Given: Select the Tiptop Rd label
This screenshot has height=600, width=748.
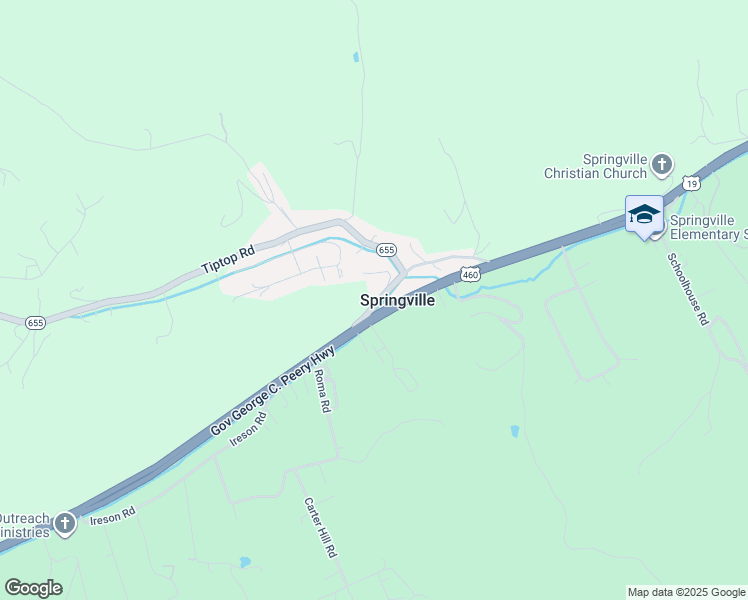Looking at the screenshot, I should click(x=228, y=260).
